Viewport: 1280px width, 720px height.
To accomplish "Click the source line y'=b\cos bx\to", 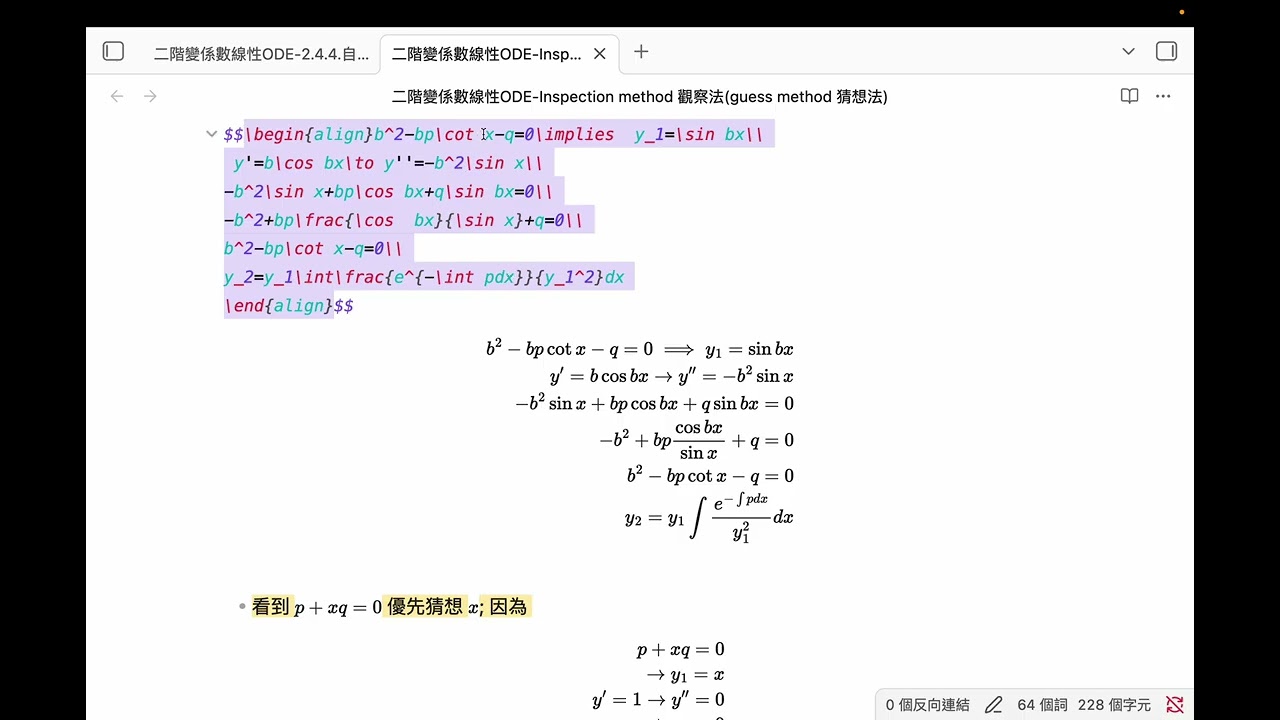I will 388,163.
